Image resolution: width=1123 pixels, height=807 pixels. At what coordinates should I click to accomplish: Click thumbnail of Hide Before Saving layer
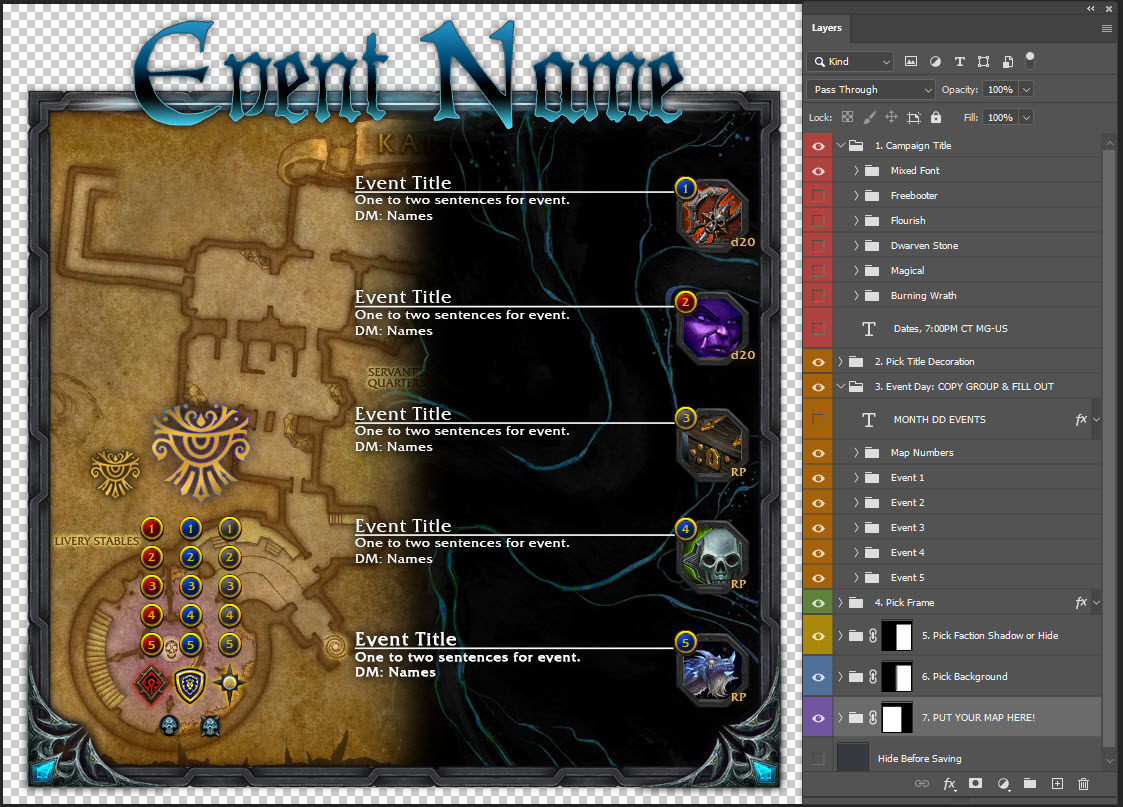point(852,758)
